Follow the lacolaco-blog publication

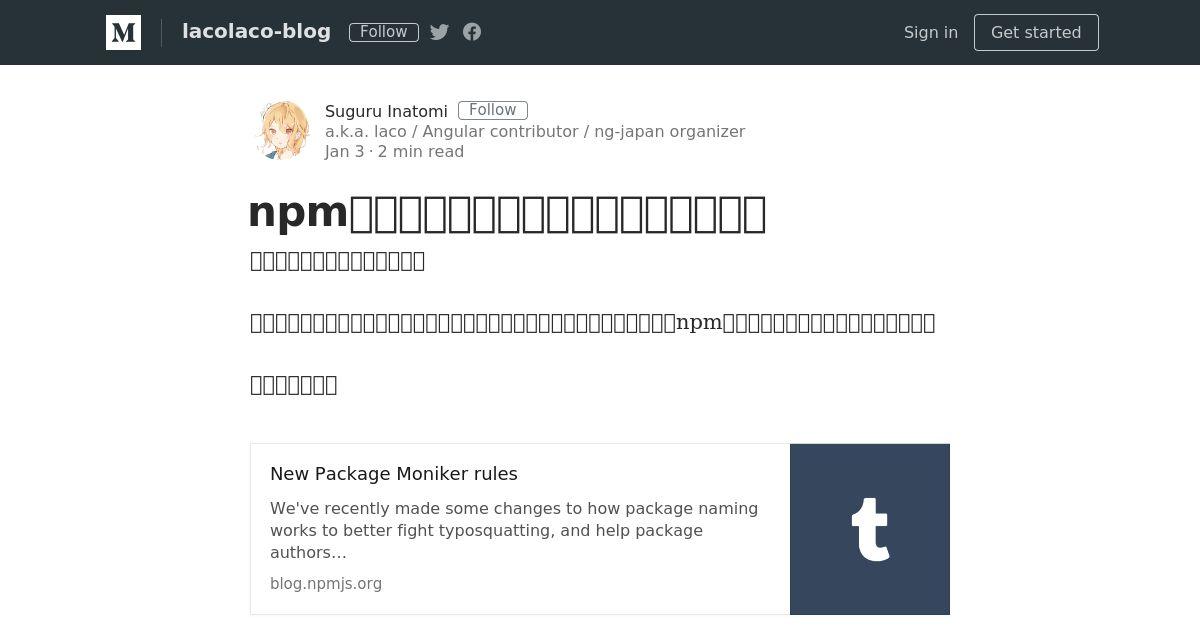(384, 32)
